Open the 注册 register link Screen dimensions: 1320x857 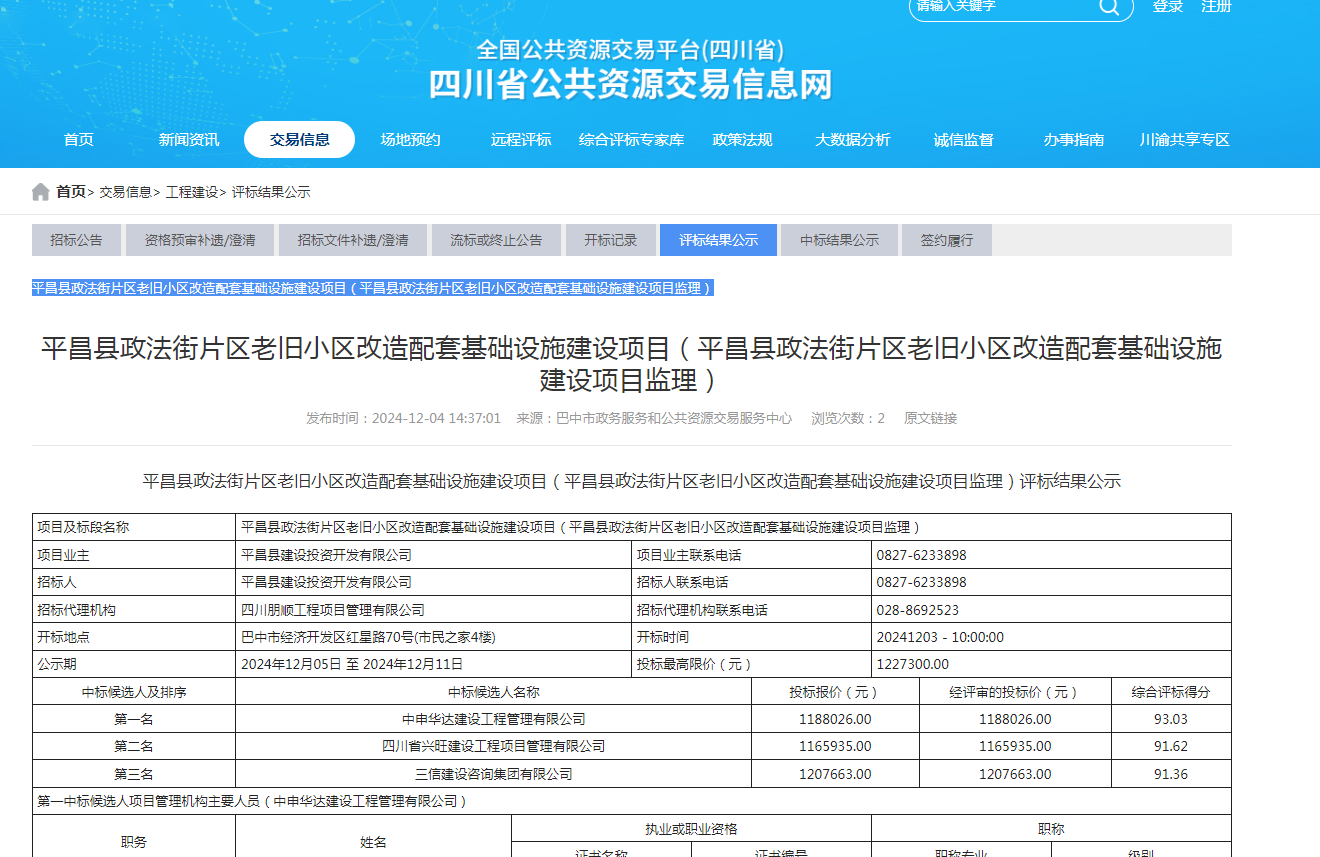[x=1216, y=7]
